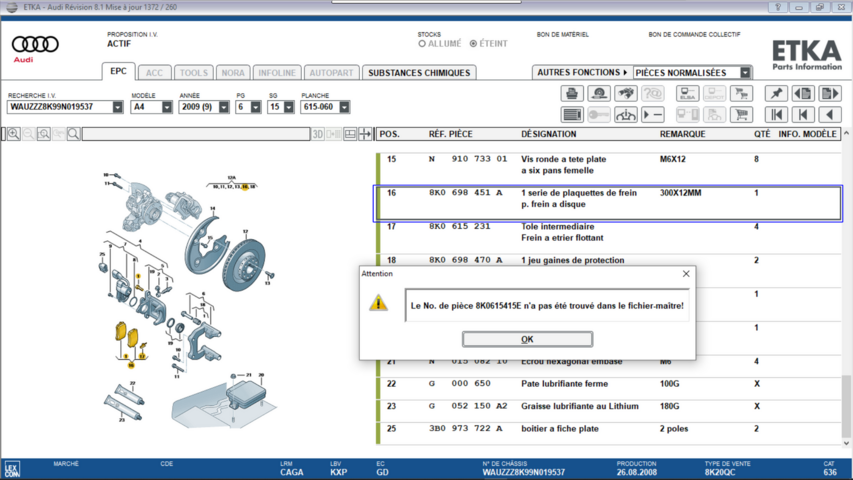Click the plain left triangle arrow icon
853x480 pixels.
pos(830,115)
